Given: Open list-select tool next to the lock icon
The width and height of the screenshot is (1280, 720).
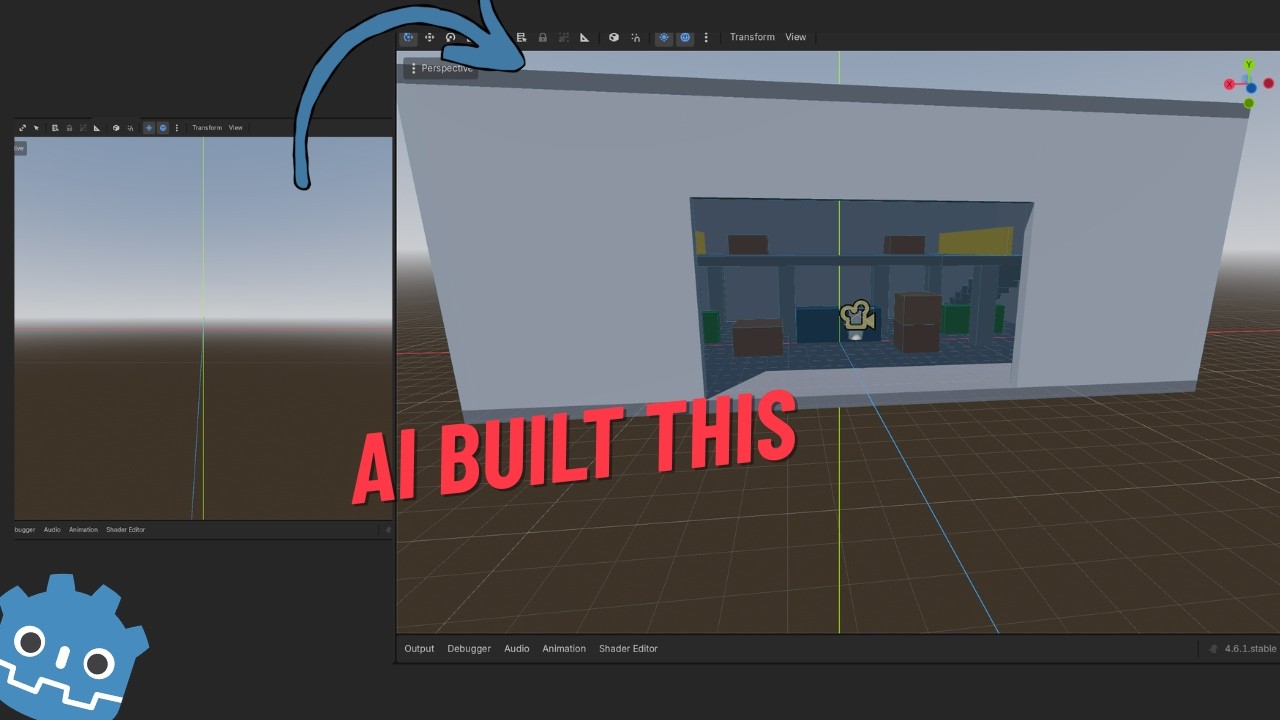Looking at the screenshot, I should [x=521, y=37].
